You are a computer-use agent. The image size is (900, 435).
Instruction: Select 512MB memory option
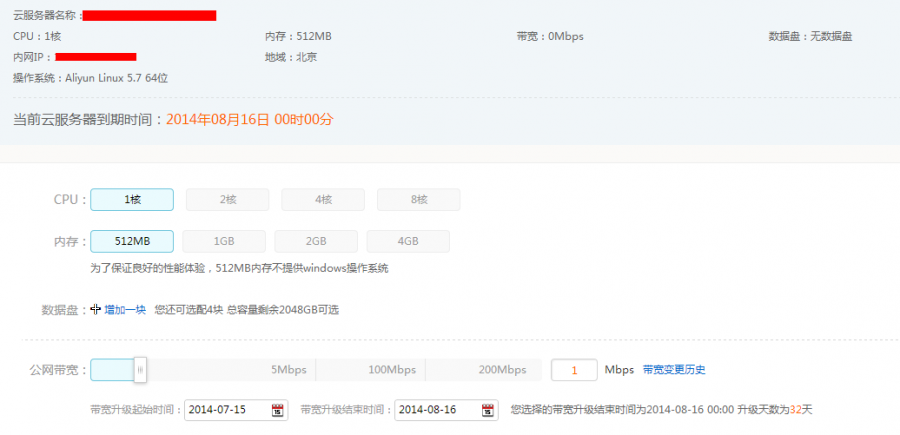click(x=132, y=241)
